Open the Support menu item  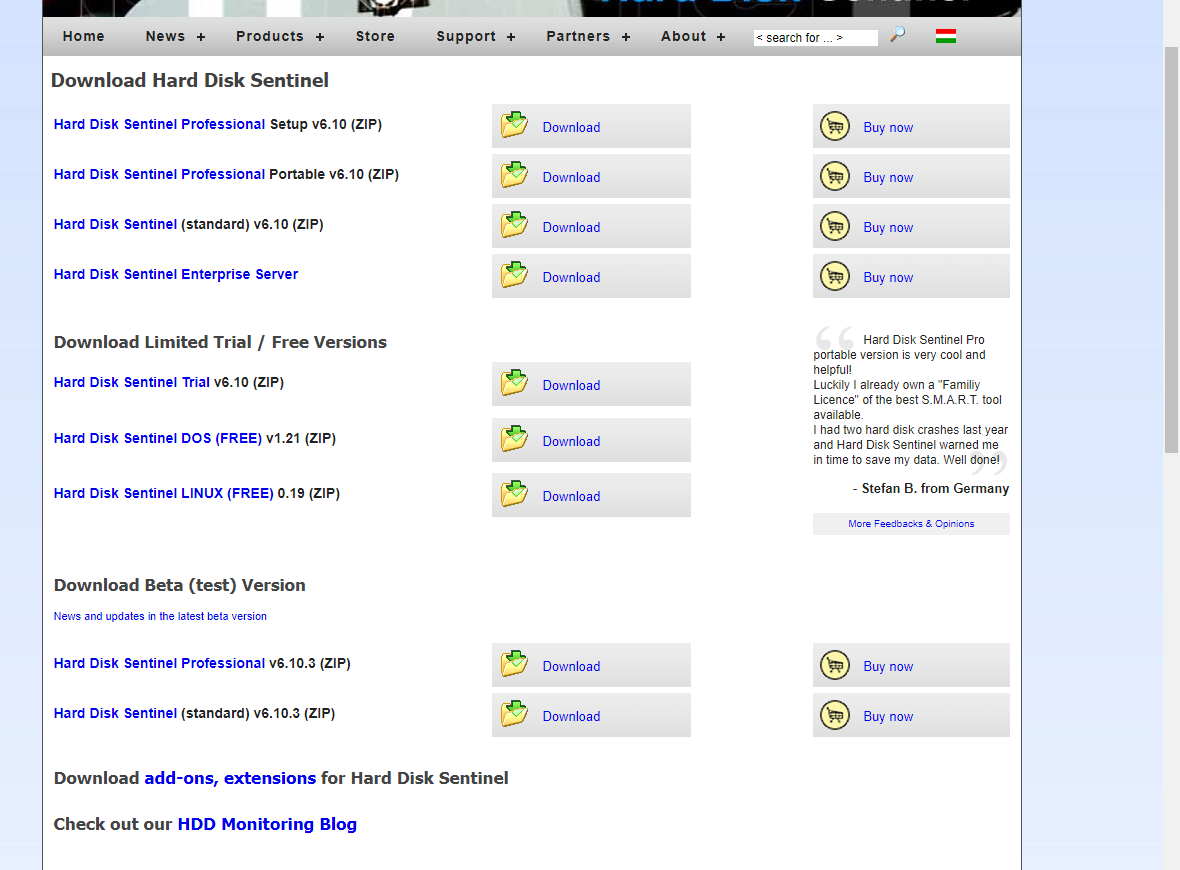coord(466,36)
